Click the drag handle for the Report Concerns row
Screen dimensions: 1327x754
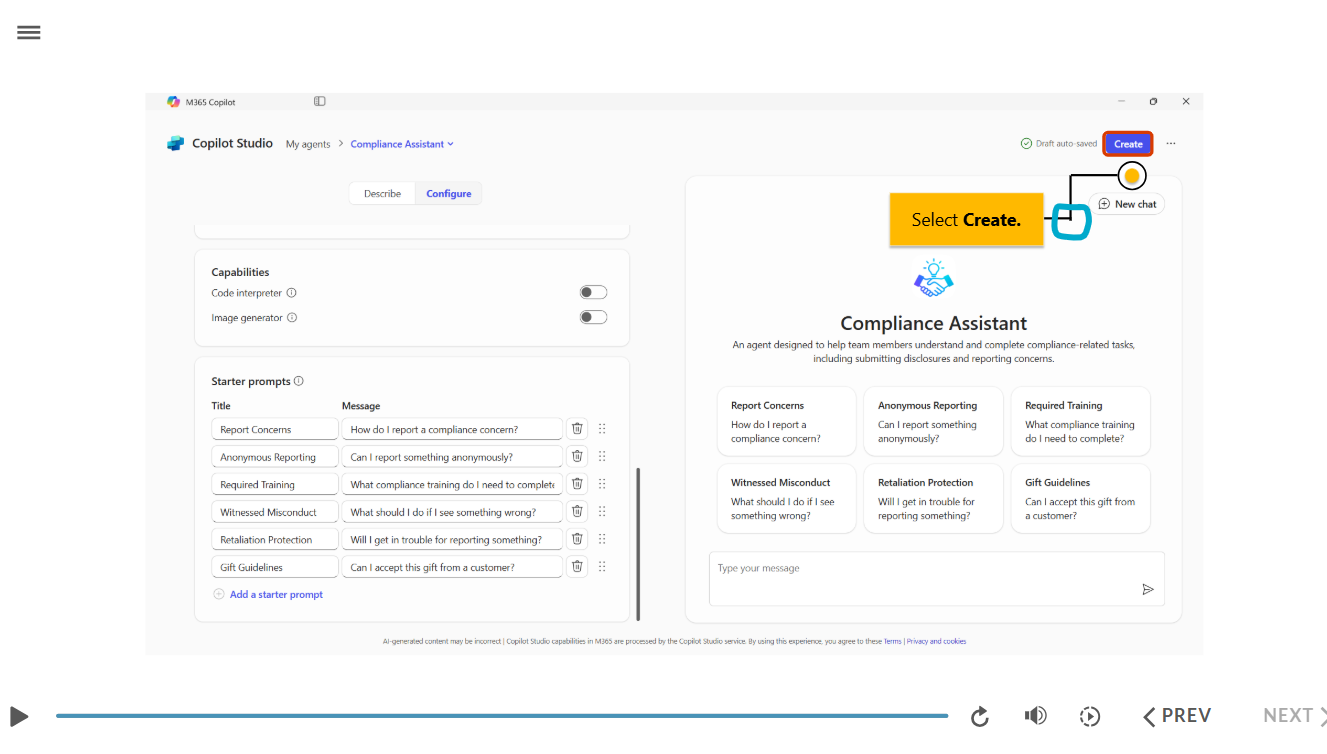coord(602,429)
